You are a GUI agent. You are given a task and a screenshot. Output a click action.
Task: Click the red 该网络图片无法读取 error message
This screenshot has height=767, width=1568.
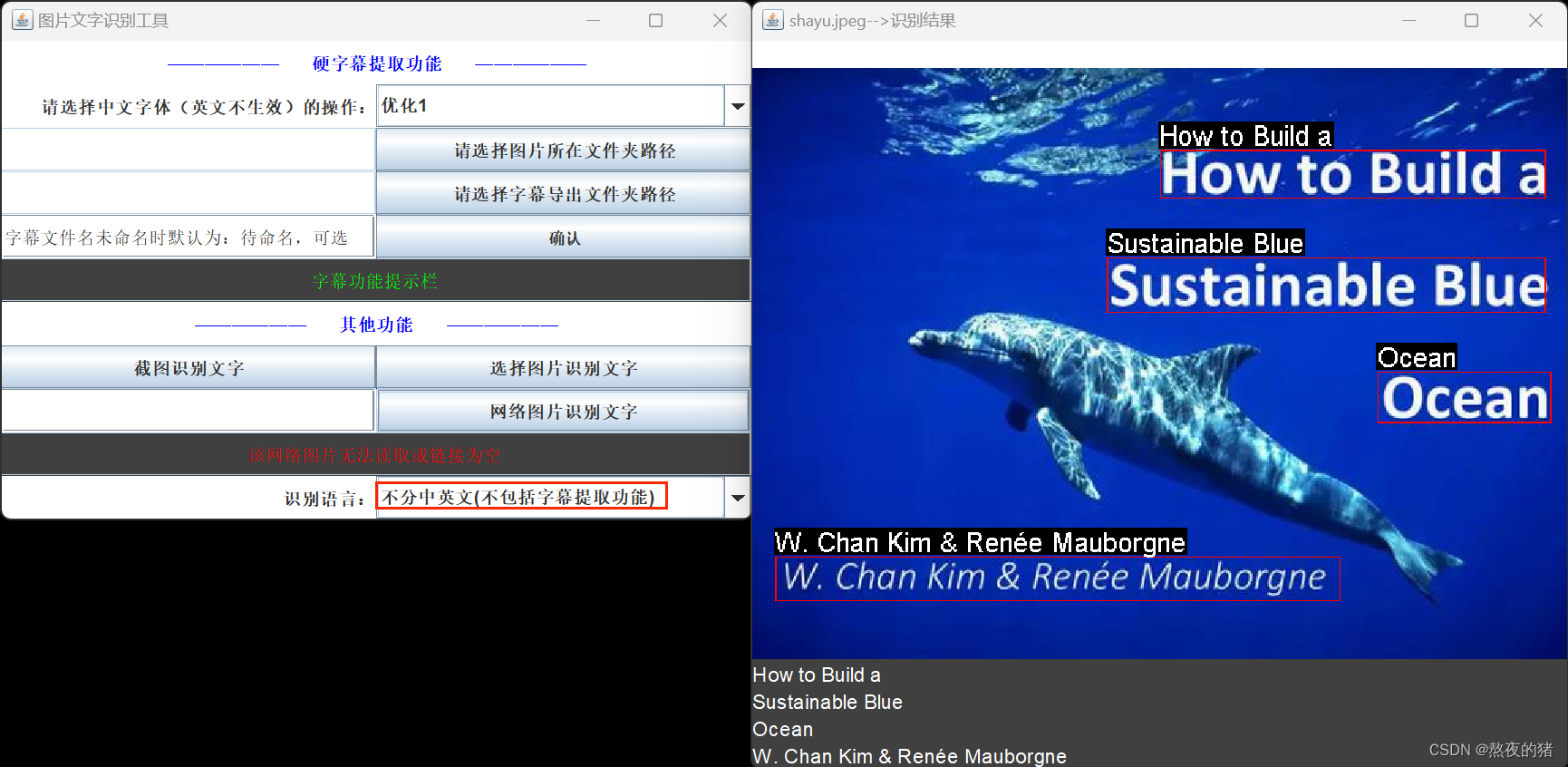[x=375, y=455]
